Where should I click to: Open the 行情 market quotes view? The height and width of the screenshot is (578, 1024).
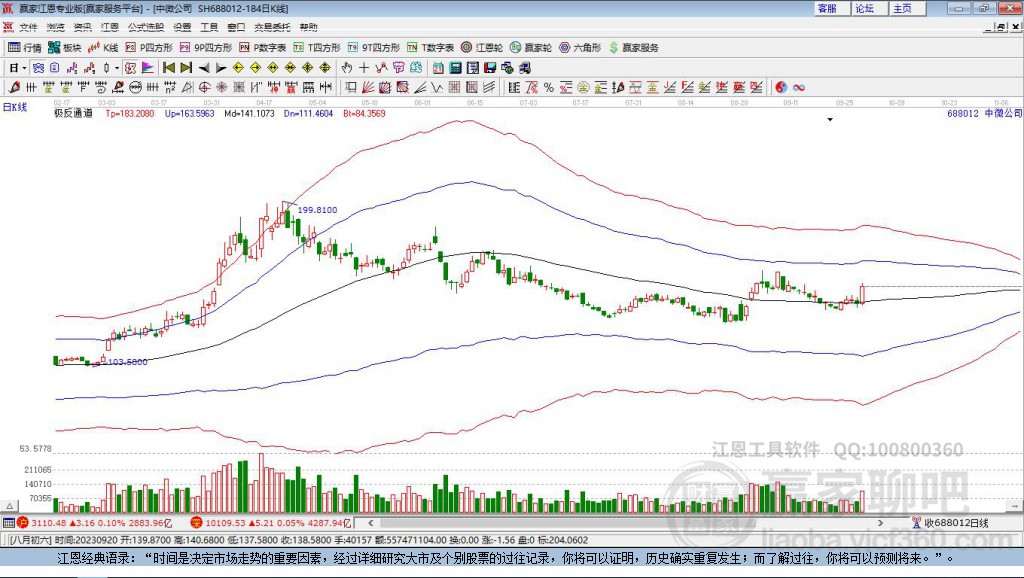click(25, 48)
